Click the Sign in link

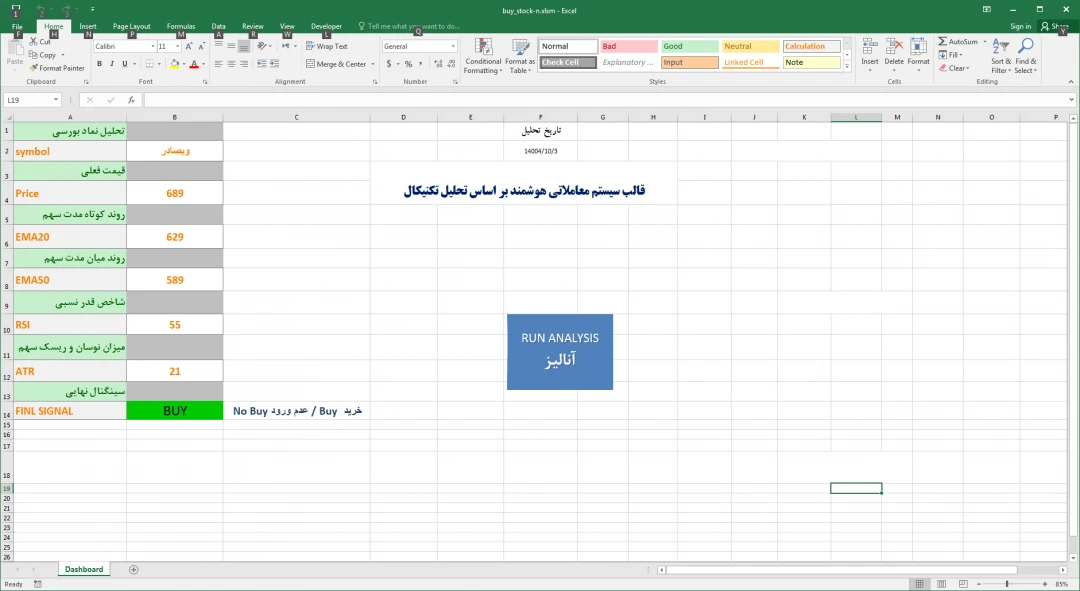(1020, 26)
